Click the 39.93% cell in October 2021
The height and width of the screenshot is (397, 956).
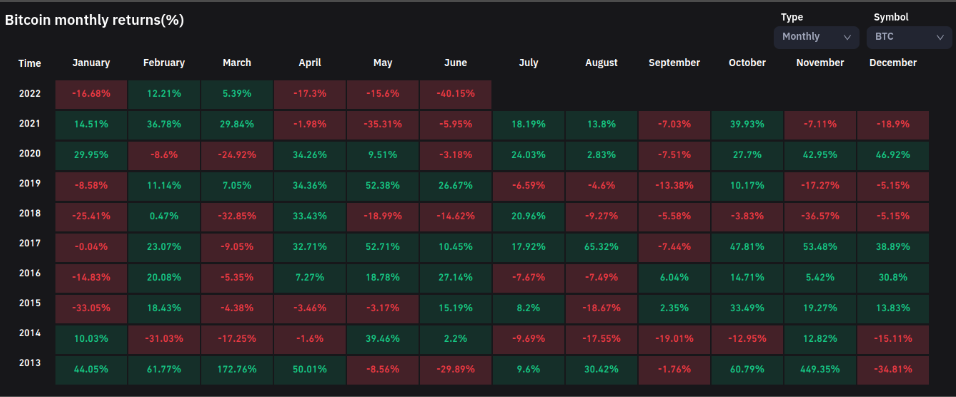pos(747,125)
